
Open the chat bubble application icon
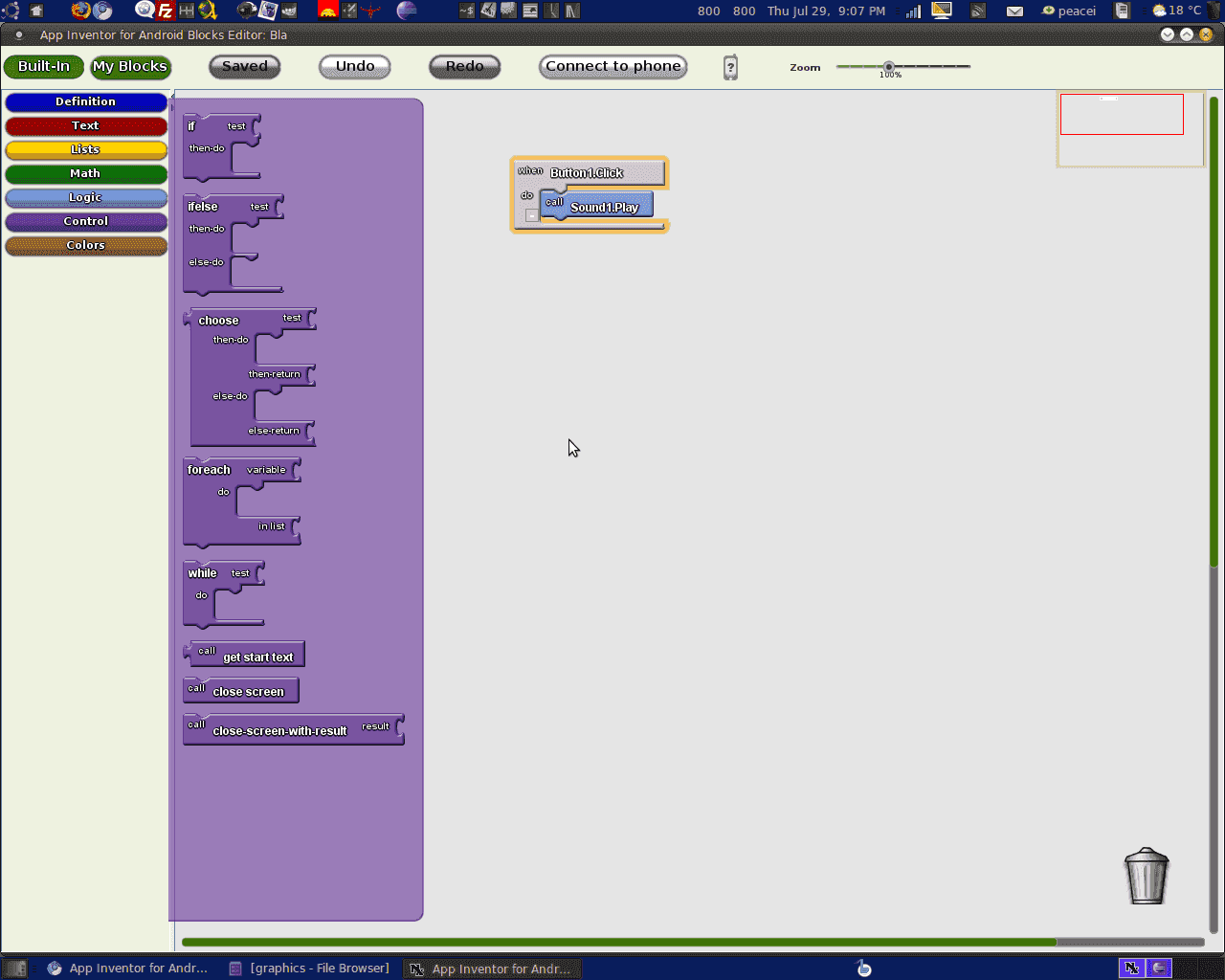pyautogui.click(x=145, y=11)
